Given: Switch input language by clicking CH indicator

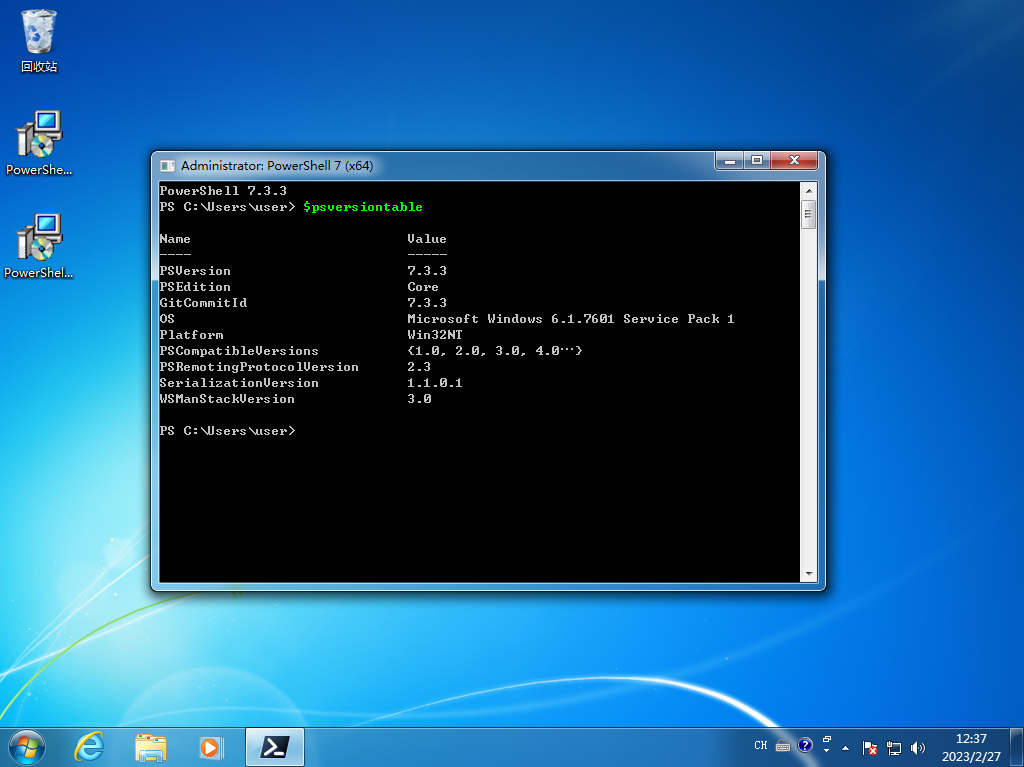Looking at the screenshot, I should [761, 747].
